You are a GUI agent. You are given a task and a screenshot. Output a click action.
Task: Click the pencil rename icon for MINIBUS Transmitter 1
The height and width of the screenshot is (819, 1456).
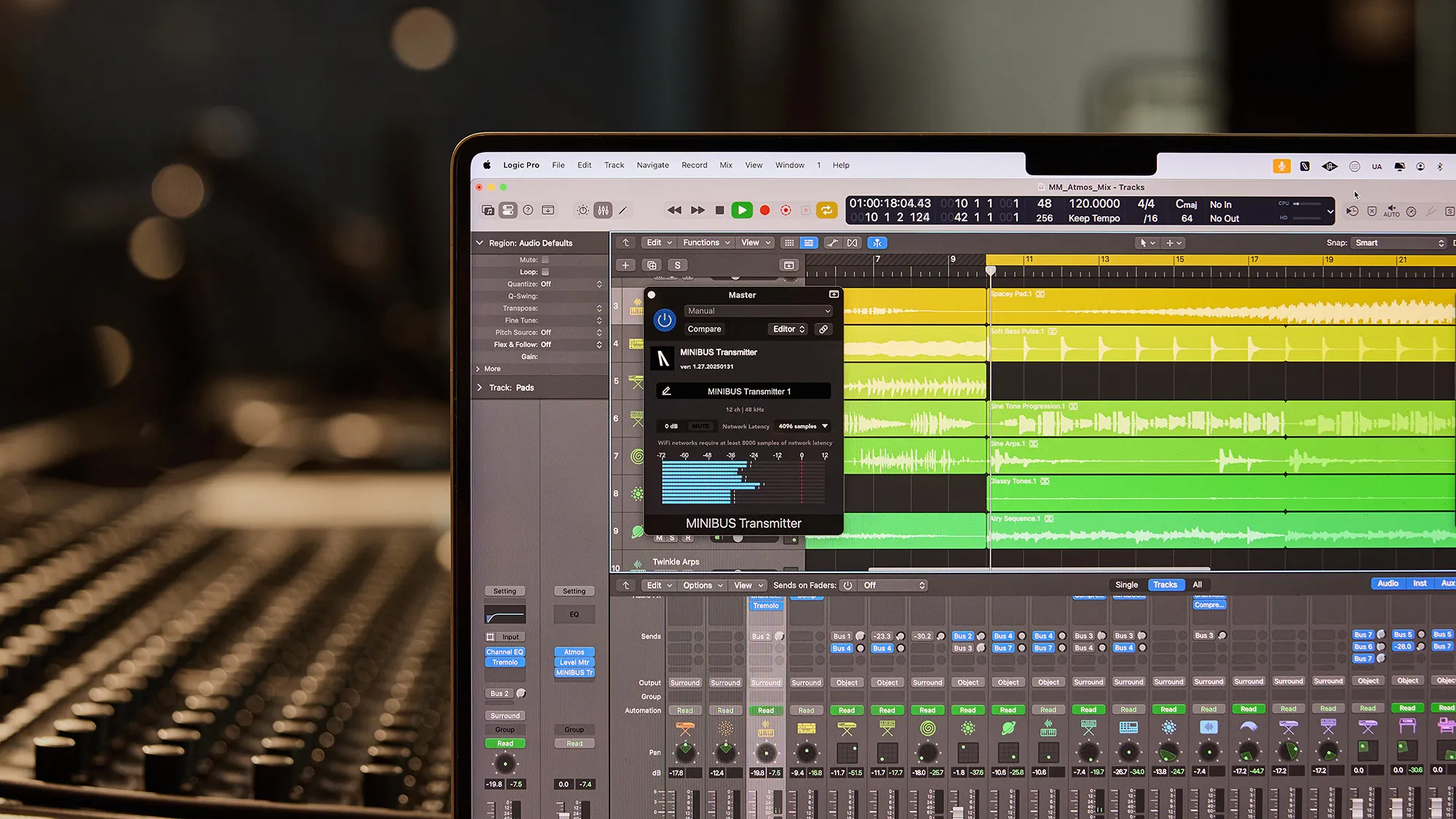666,392
